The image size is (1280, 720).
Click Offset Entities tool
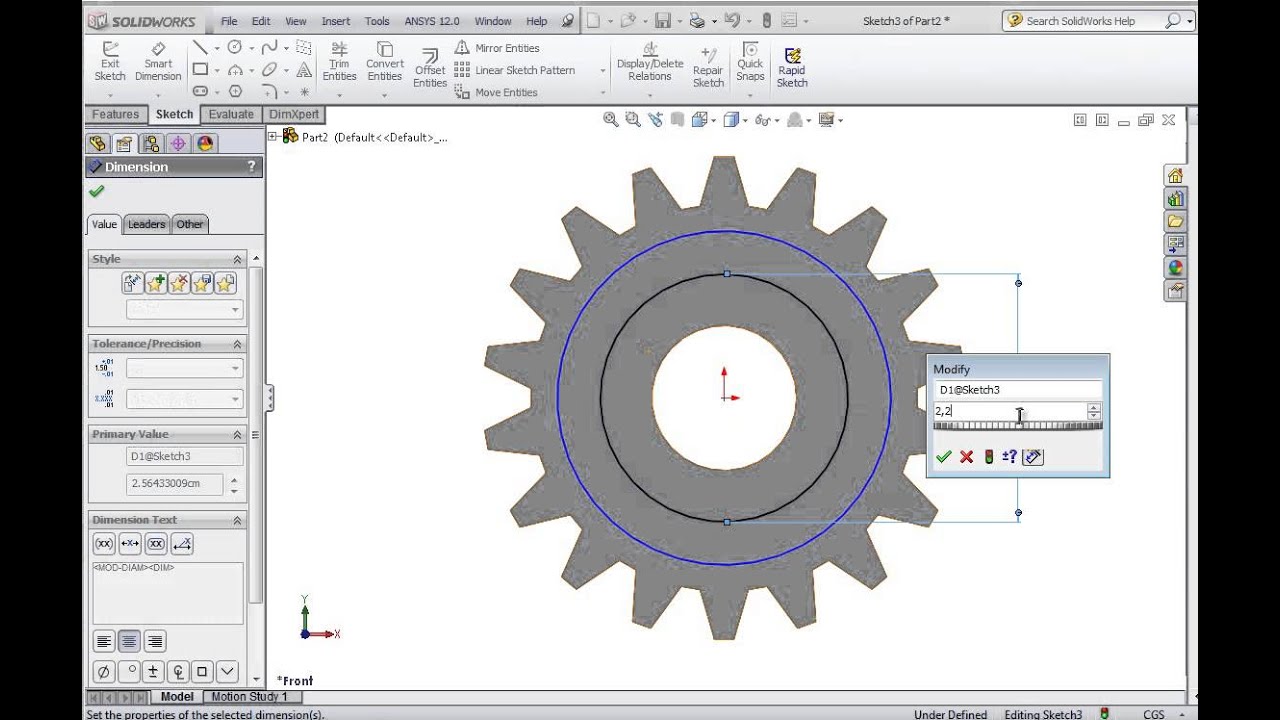(430, 68)
